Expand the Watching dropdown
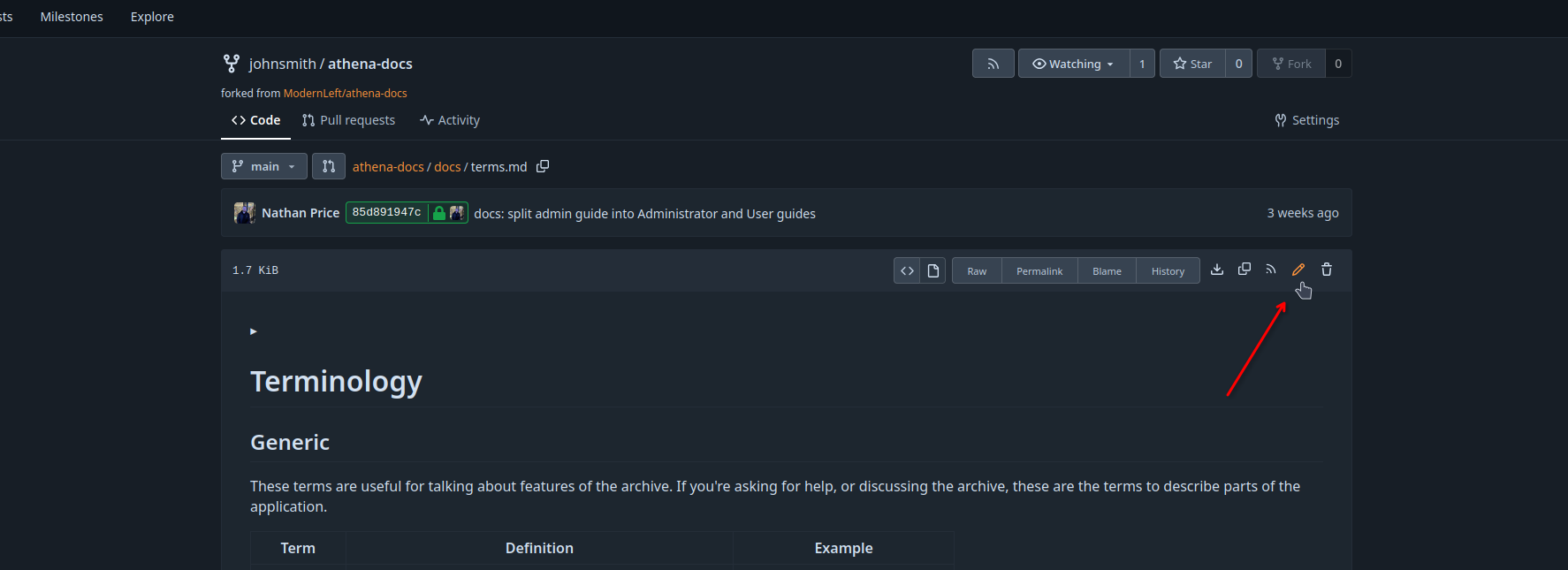Screen dimensions: 1568x570 (x=1074, y=64)
